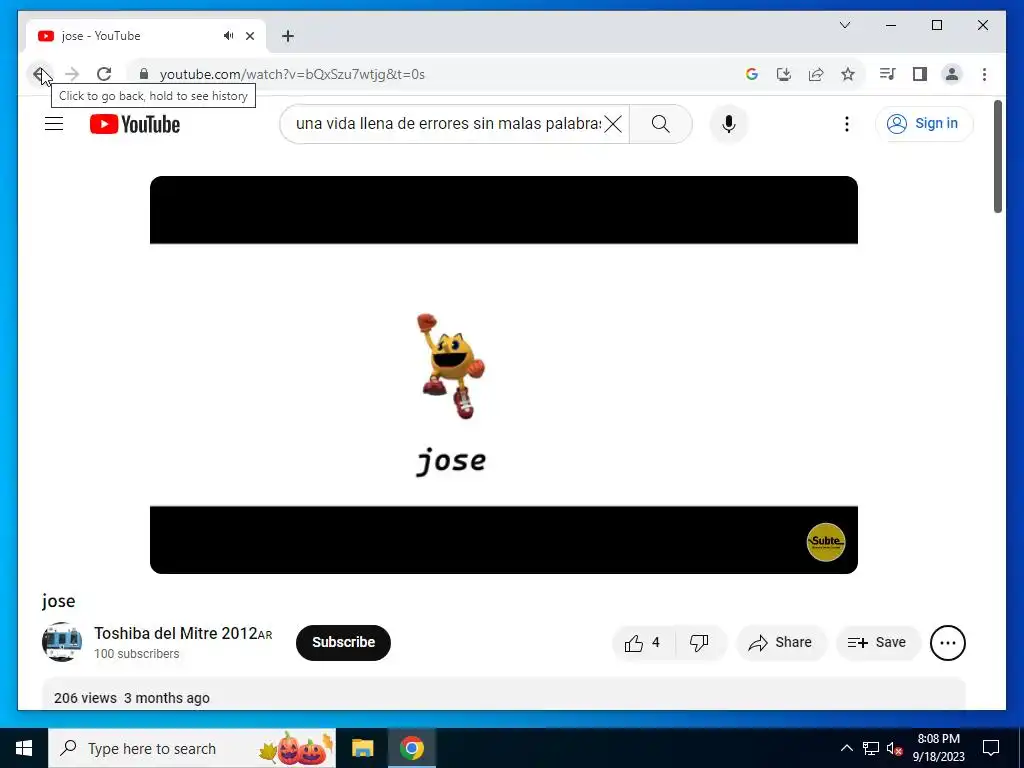Toggle the Chrome side panel
The width and height of the screenshot is (1024, 768).
[920, 74]
